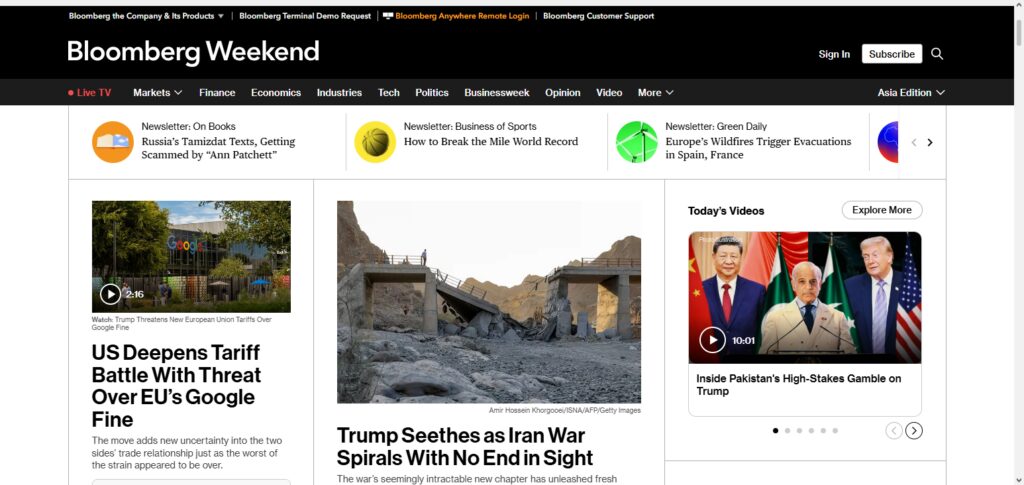This screenshot has width=1024, height=485.
Task: Select the sixth video carousel dot
Action: (x=835, y=431)
